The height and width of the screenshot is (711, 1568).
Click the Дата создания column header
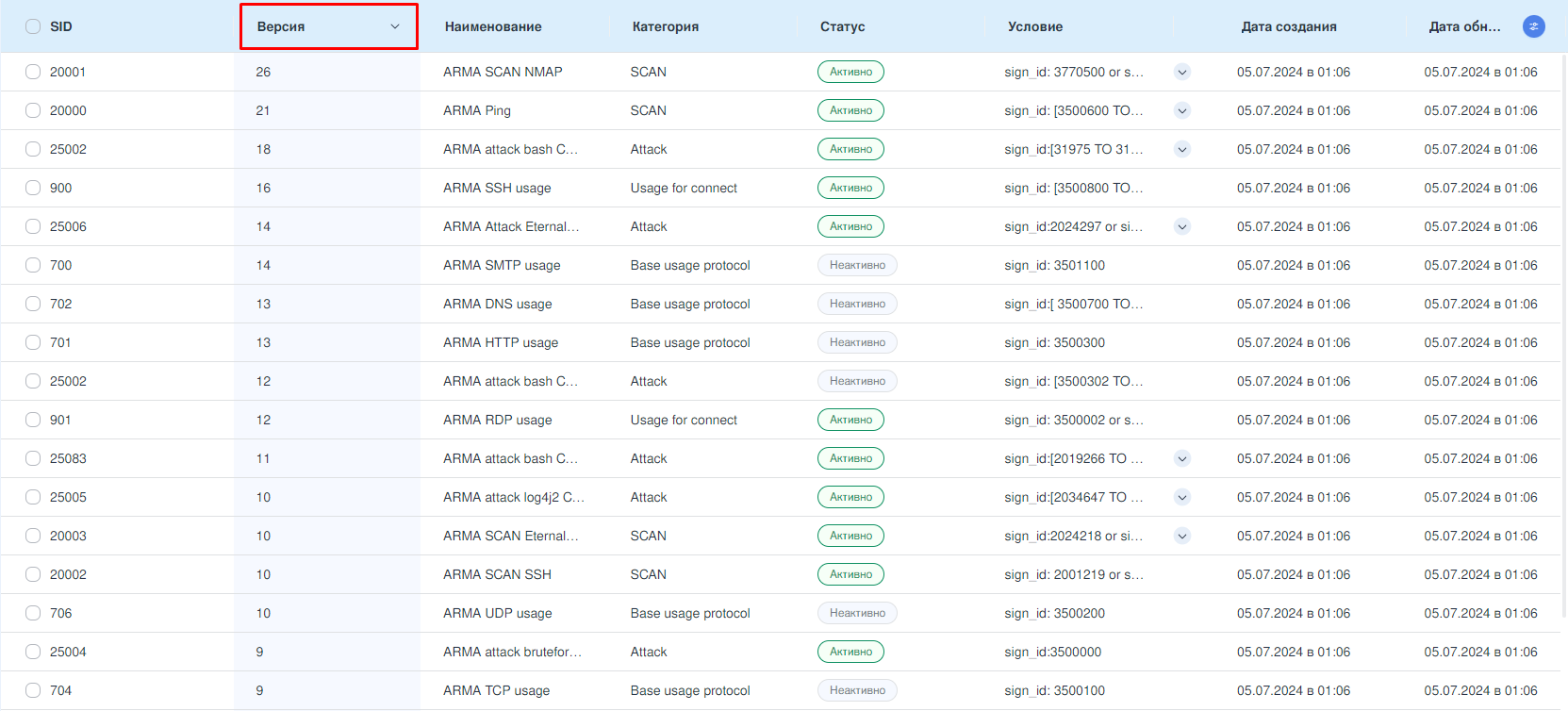pyautogui.click(x=1289, y=26)
